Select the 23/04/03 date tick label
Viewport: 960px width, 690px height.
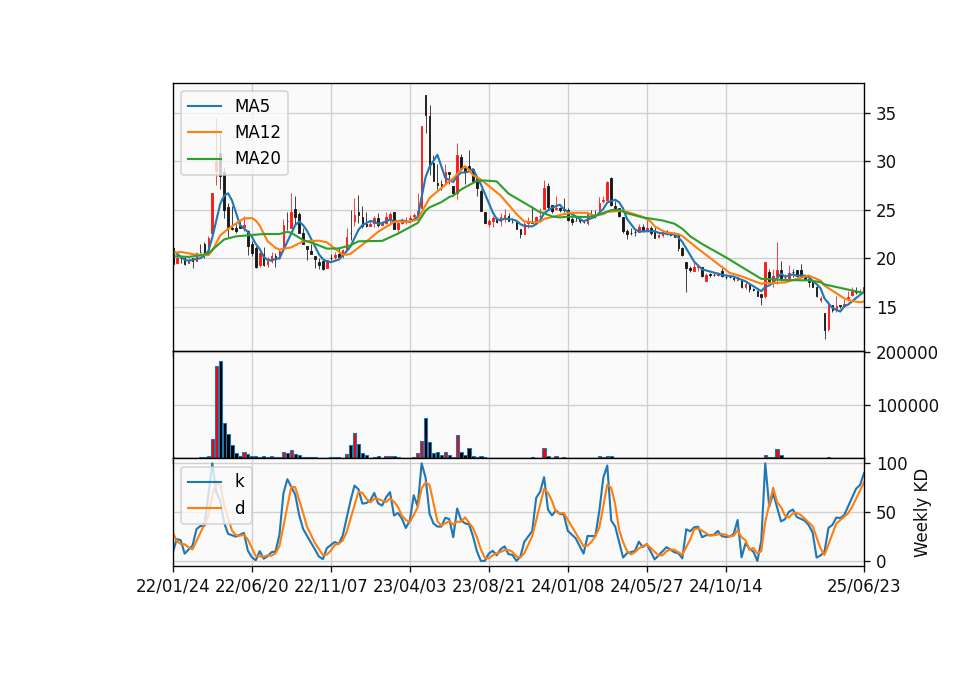410,586
